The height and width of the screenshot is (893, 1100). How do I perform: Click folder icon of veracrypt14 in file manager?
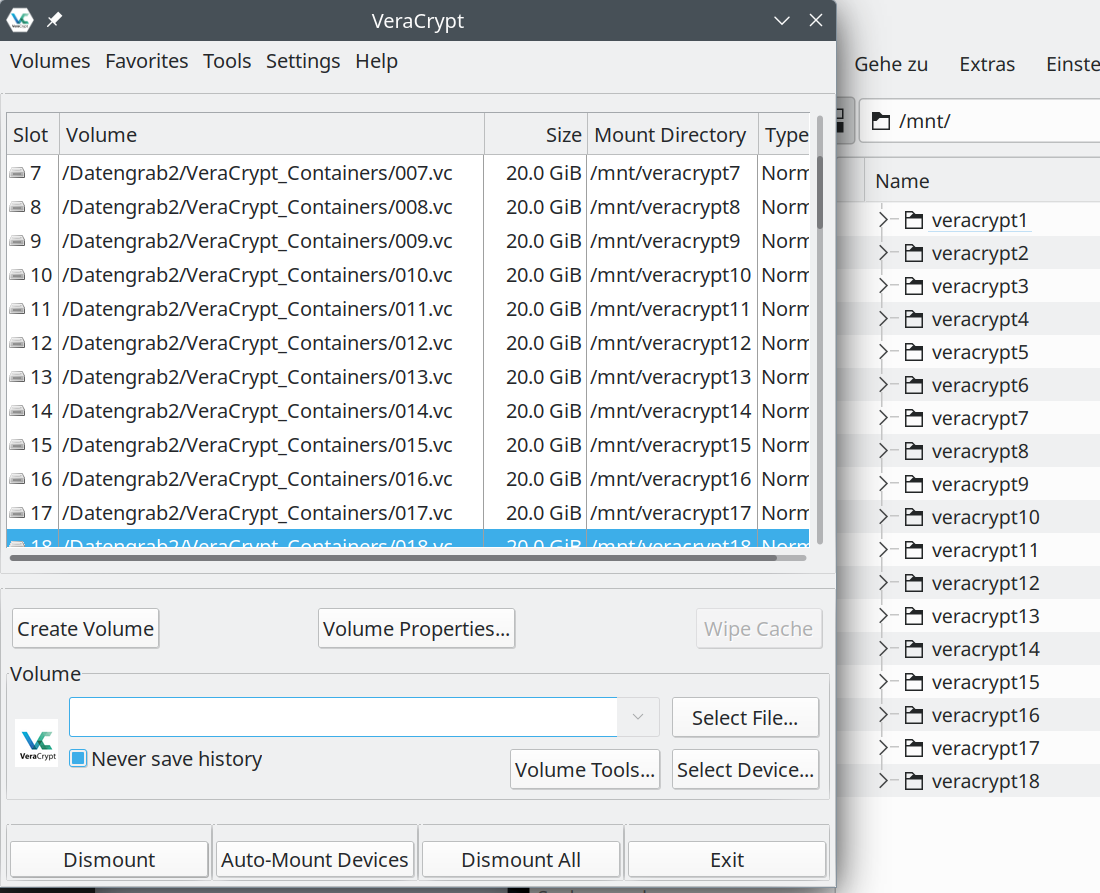tap(913, 649)
